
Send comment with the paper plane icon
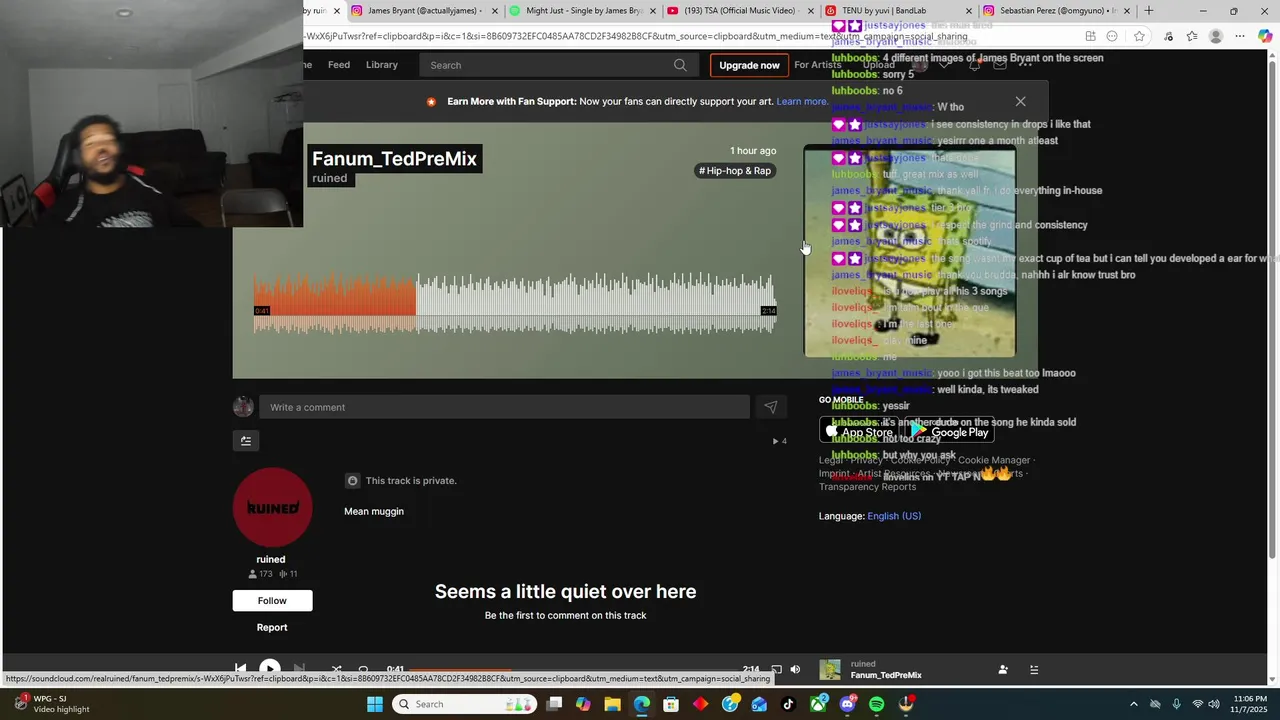point(770,407)
